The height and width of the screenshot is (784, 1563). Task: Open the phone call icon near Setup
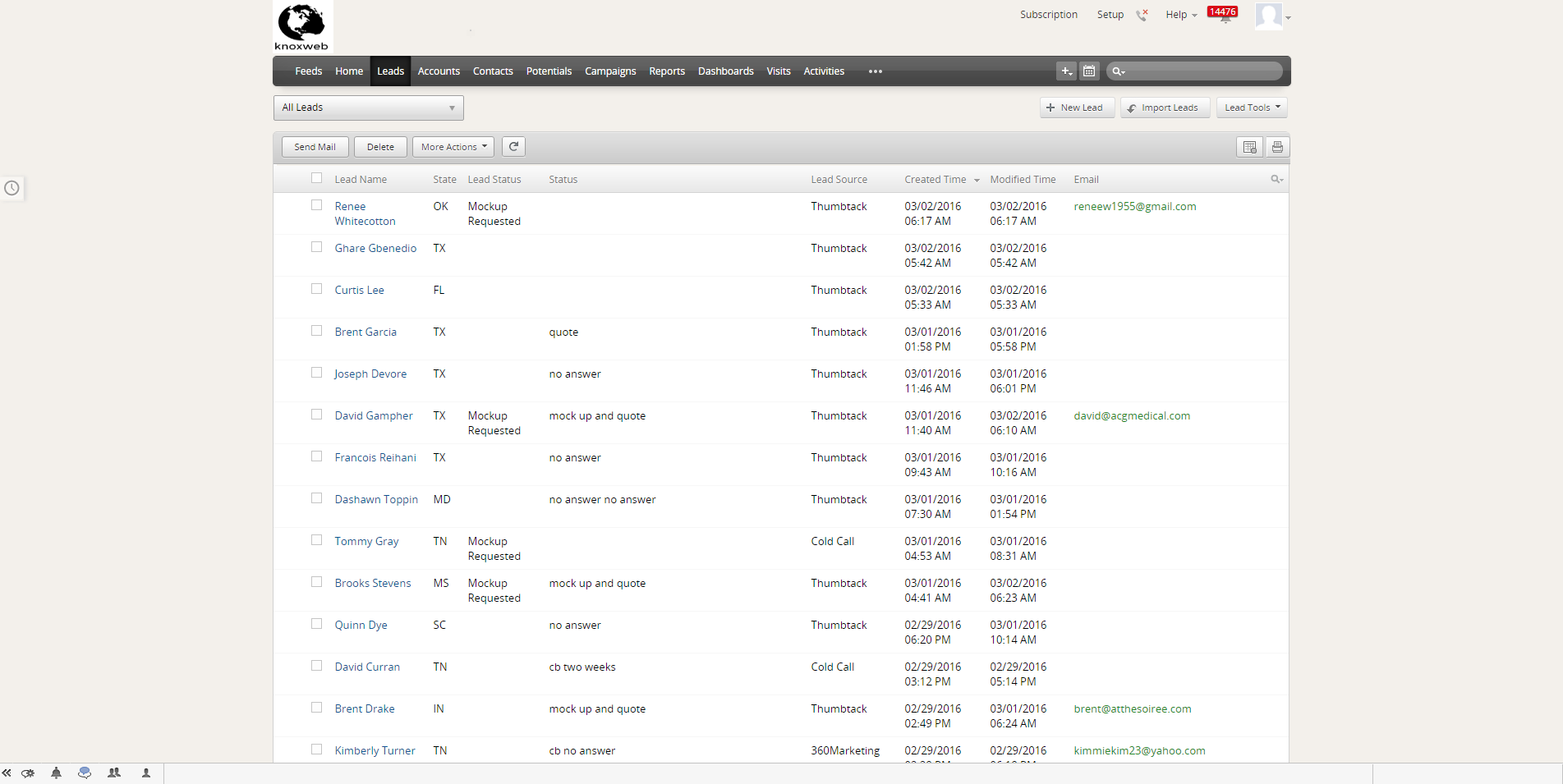click(1142, 15)
